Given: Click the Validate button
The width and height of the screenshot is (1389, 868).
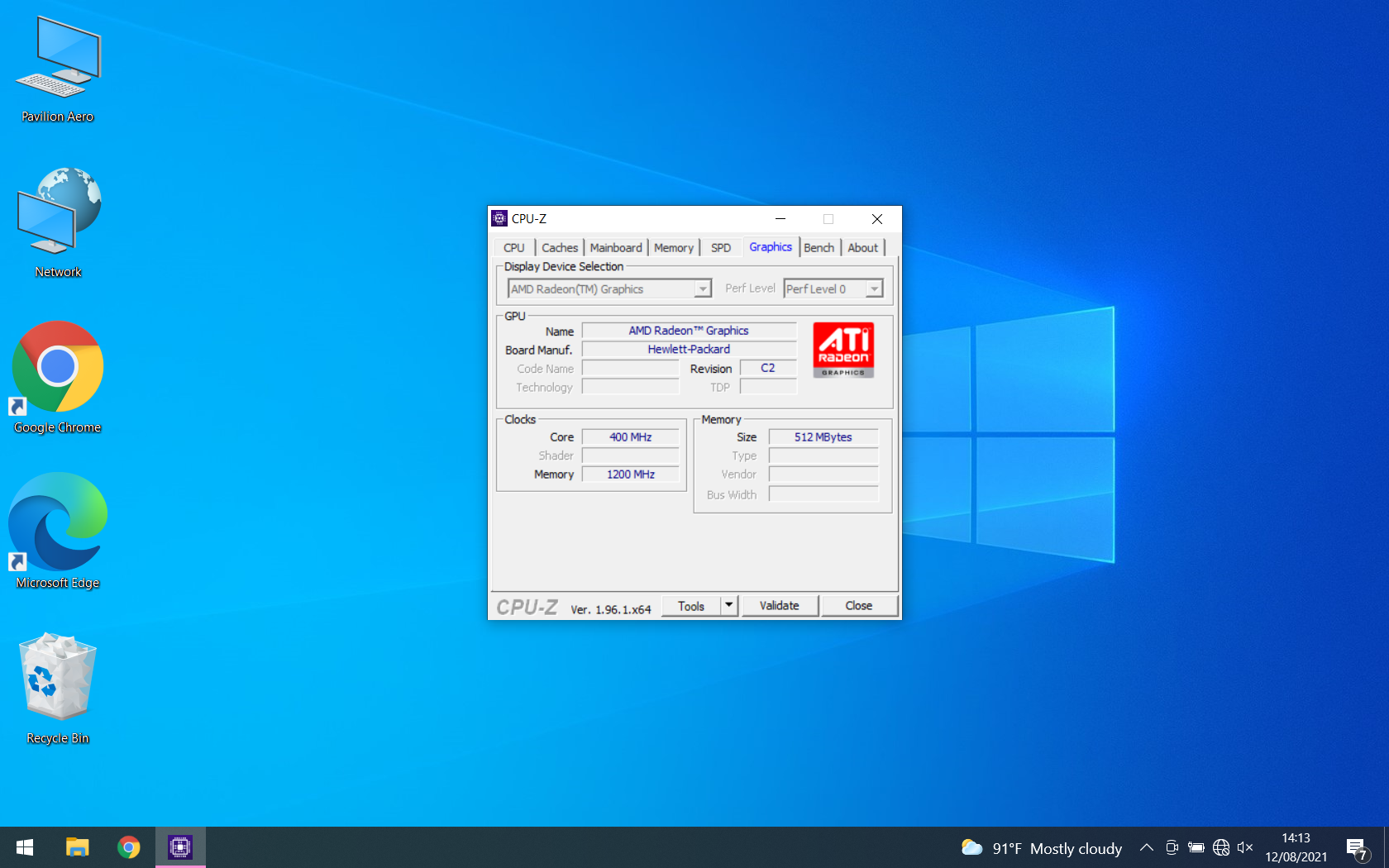Looking at the screenshot, I should (780, 606).
